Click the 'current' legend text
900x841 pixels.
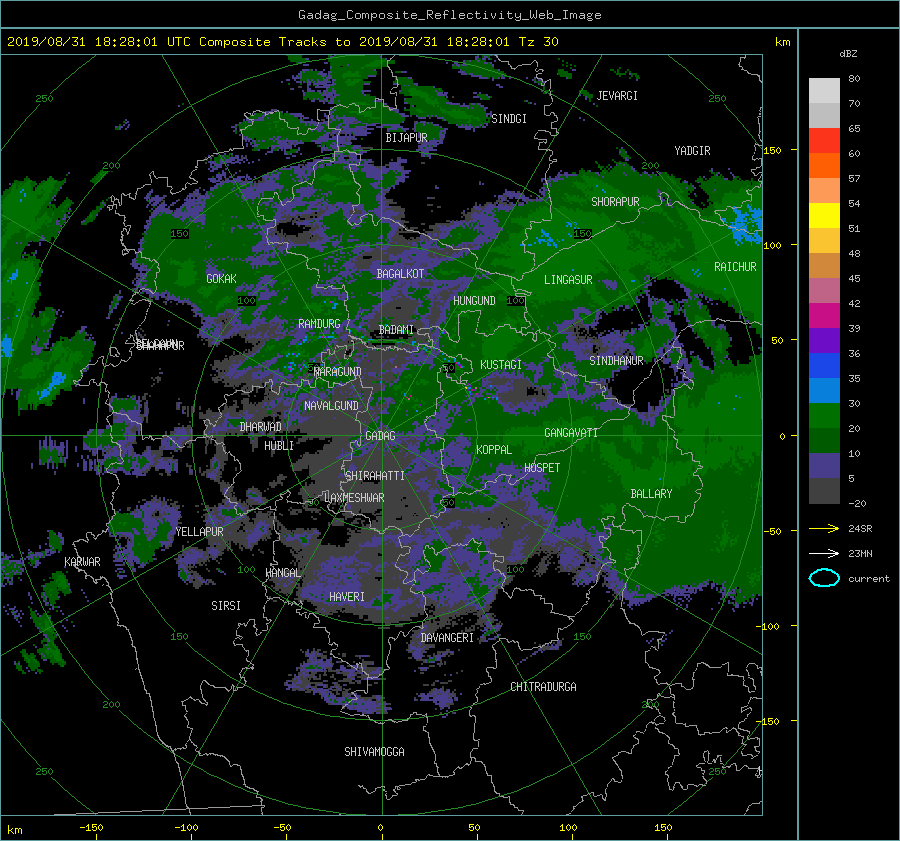coord(869,579)
